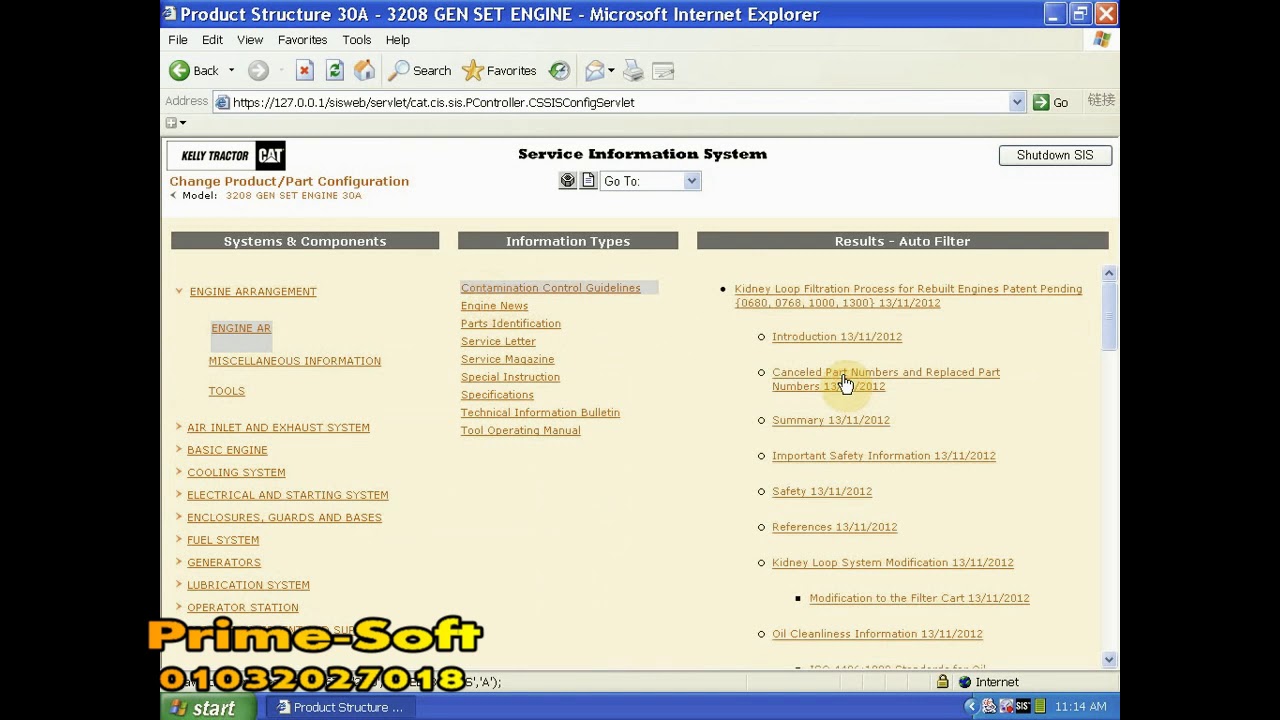1280x720 pixels.
Task: Open Introduction 13/11/2012 result
Action: click(837, 337)
